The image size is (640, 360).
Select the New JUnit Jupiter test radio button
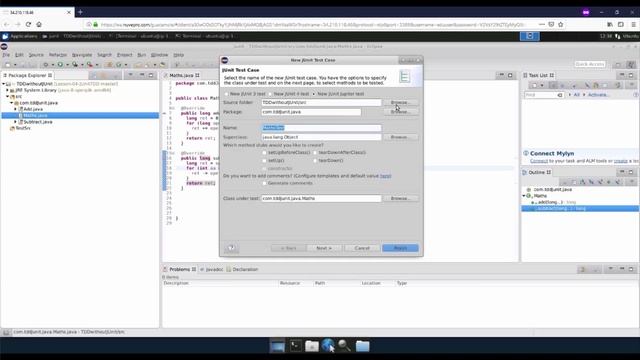314,94
